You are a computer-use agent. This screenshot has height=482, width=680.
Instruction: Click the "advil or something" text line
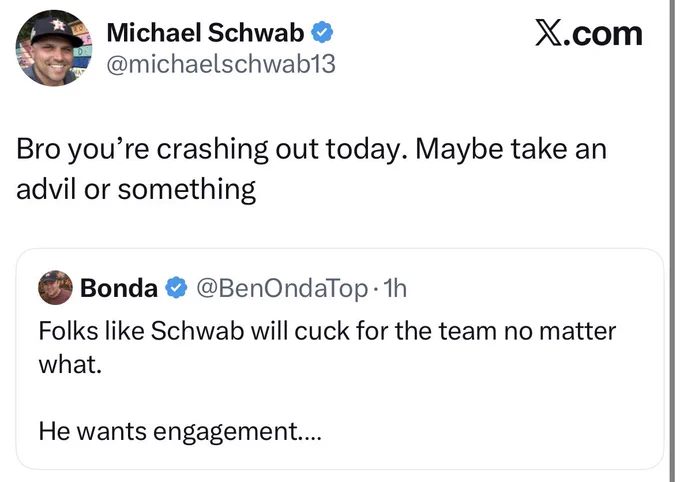pyautogui.click(x=136, y=190)
